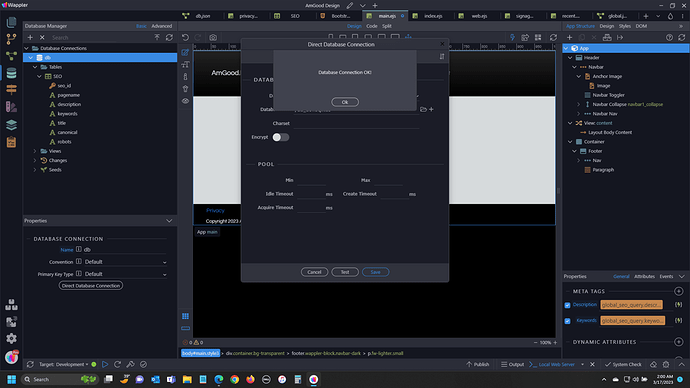Collapse the Tables tree node
Image resolution: width=690 pixels, height=388 pixels.
[35, 67]
